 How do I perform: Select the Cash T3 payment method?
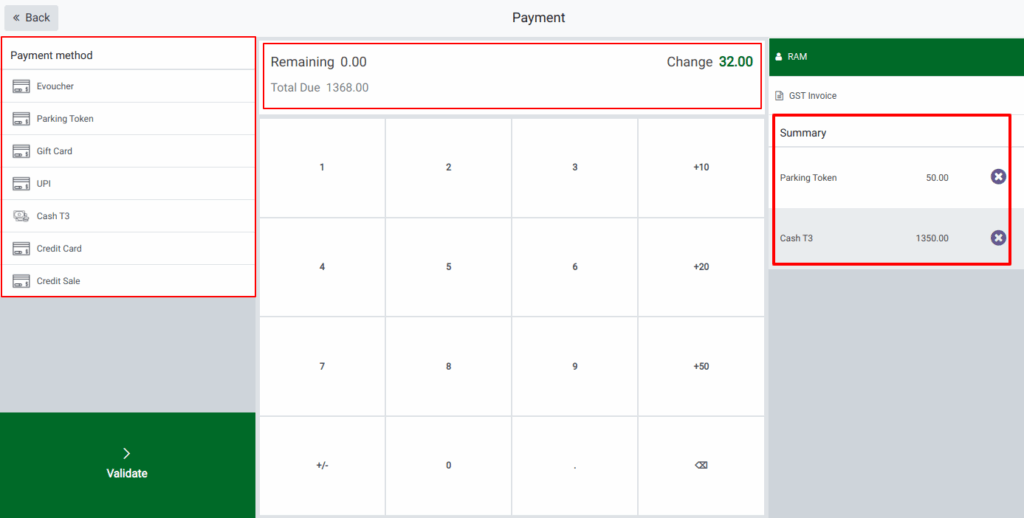(128, 216)
